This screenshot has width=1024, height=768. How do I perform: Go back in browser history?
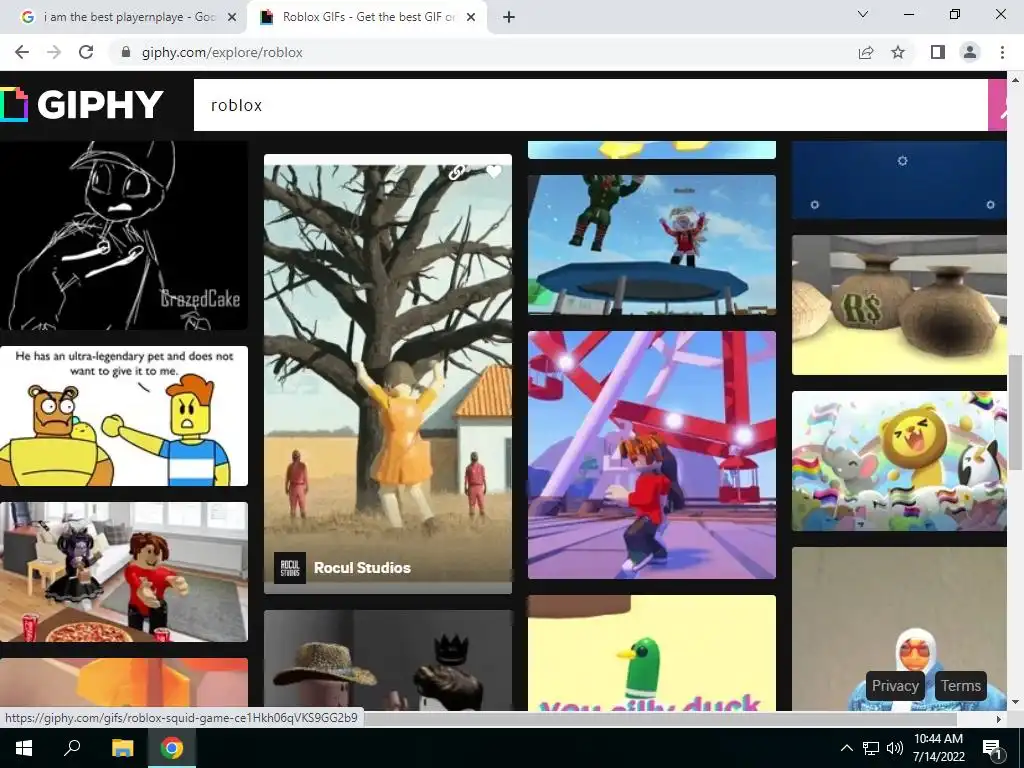click(22, 52)
